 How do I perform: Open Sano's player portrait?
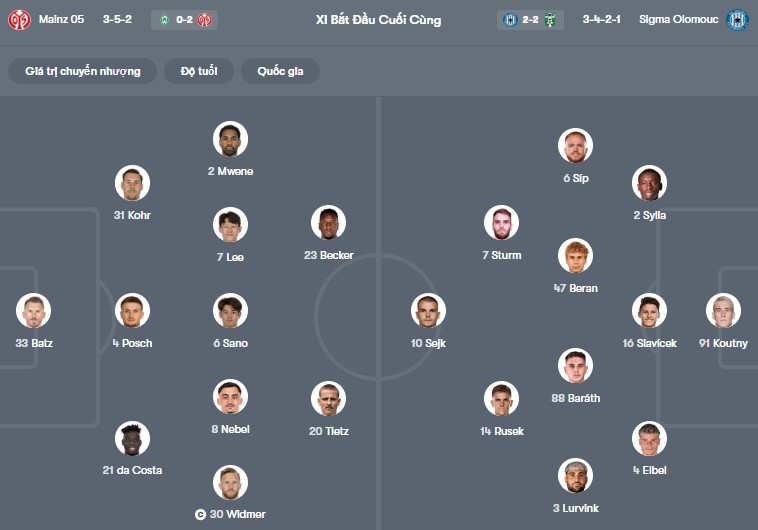pos(230,311)
